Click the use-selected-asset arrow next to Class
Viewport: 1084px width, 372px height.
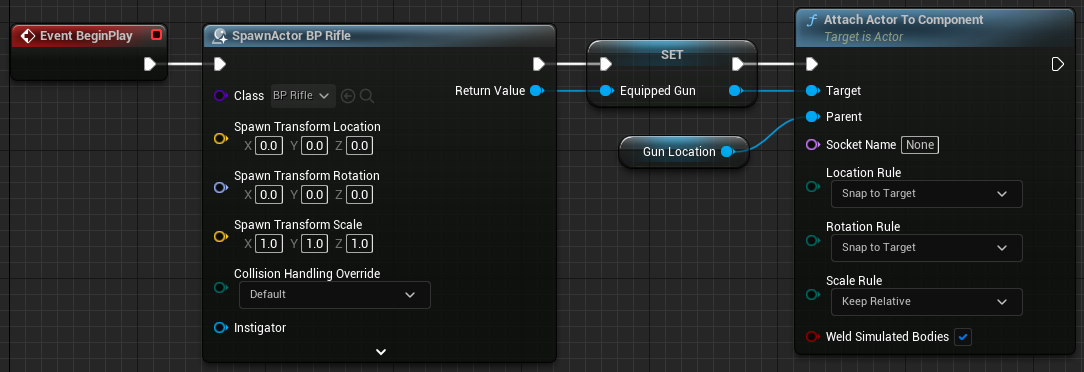(348, 96)
